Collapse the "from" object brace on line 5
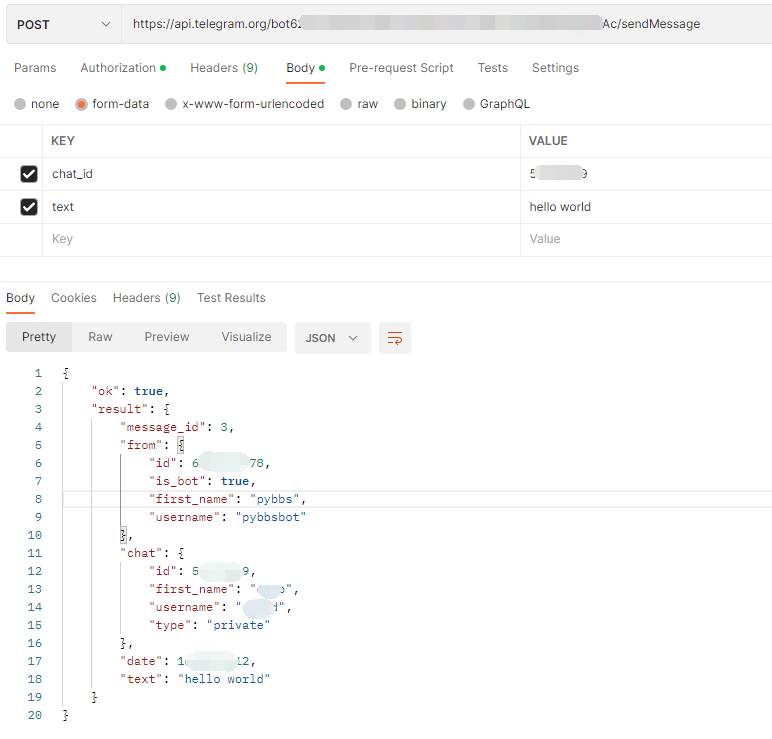This screenshot has width=772, height=739. (x=181, y=445)
